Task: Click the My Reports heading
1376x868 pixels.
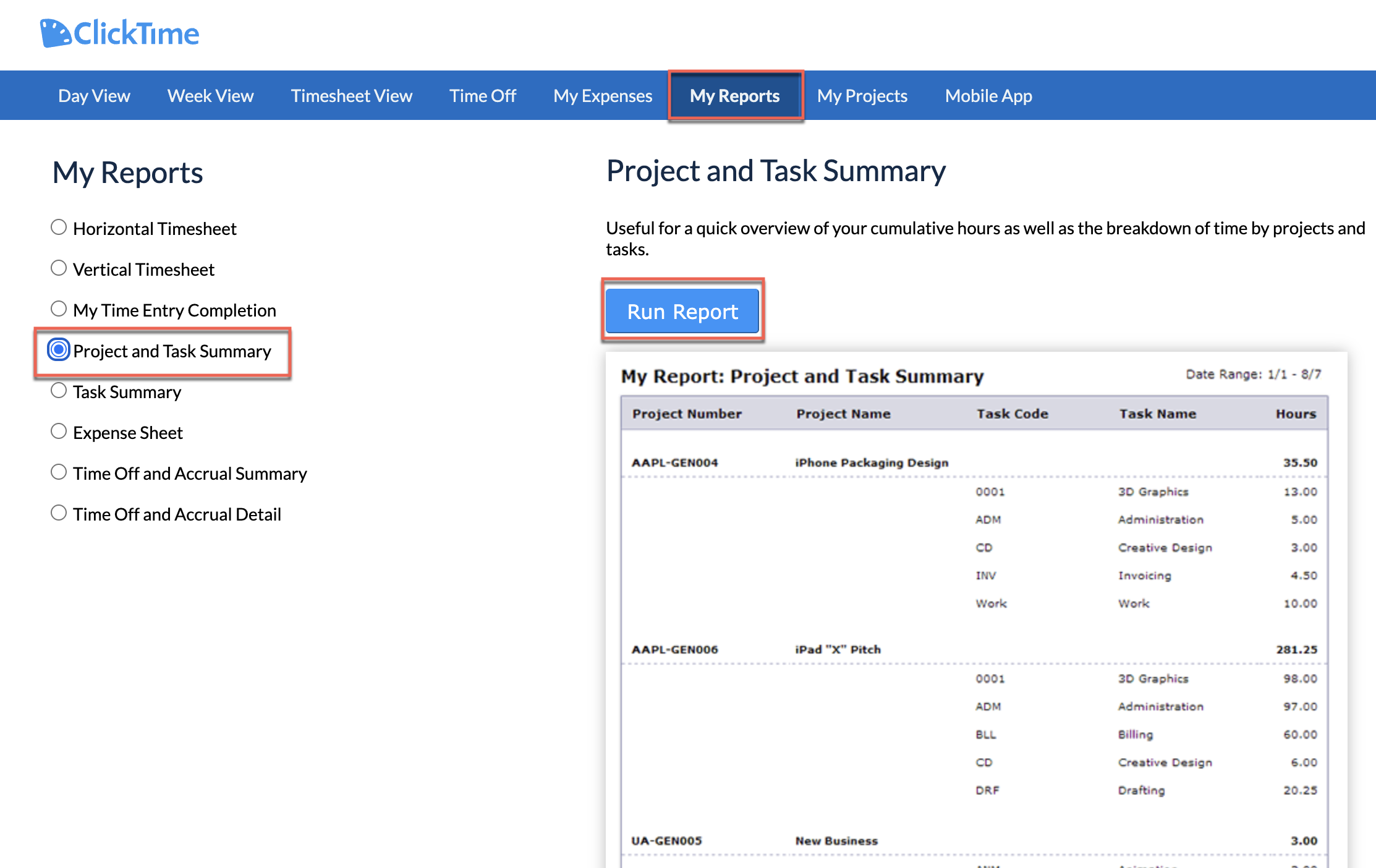Action: pos(127,172)
